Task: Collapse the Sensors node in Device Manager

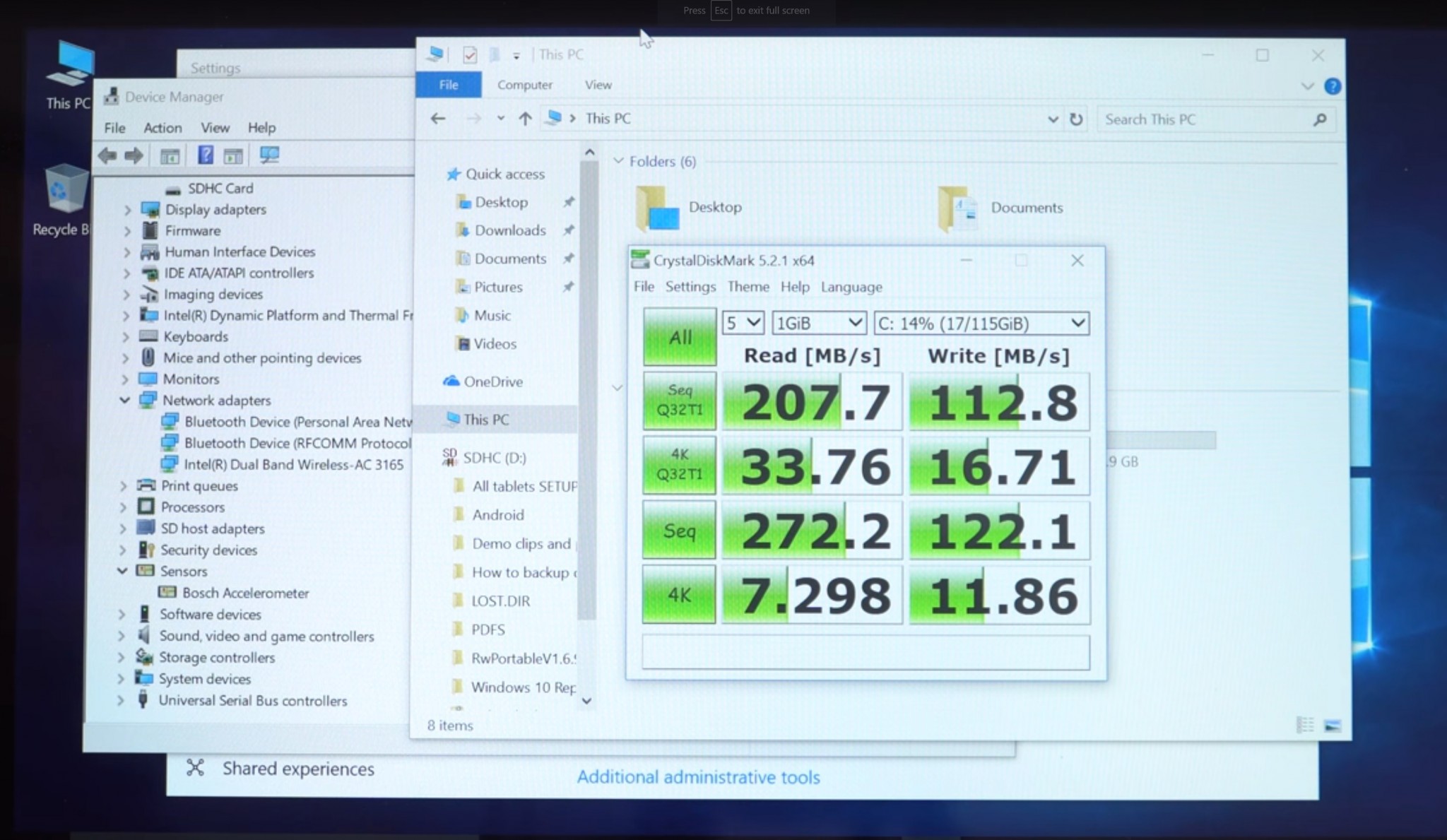Action: (122, 570)
